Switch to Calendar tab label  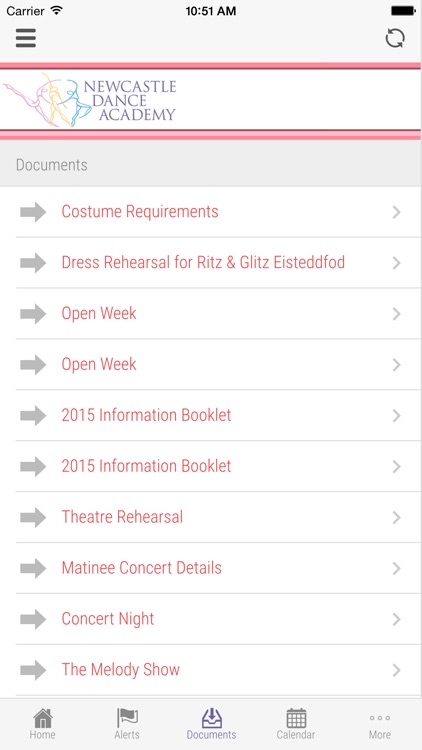coord(296,735)
